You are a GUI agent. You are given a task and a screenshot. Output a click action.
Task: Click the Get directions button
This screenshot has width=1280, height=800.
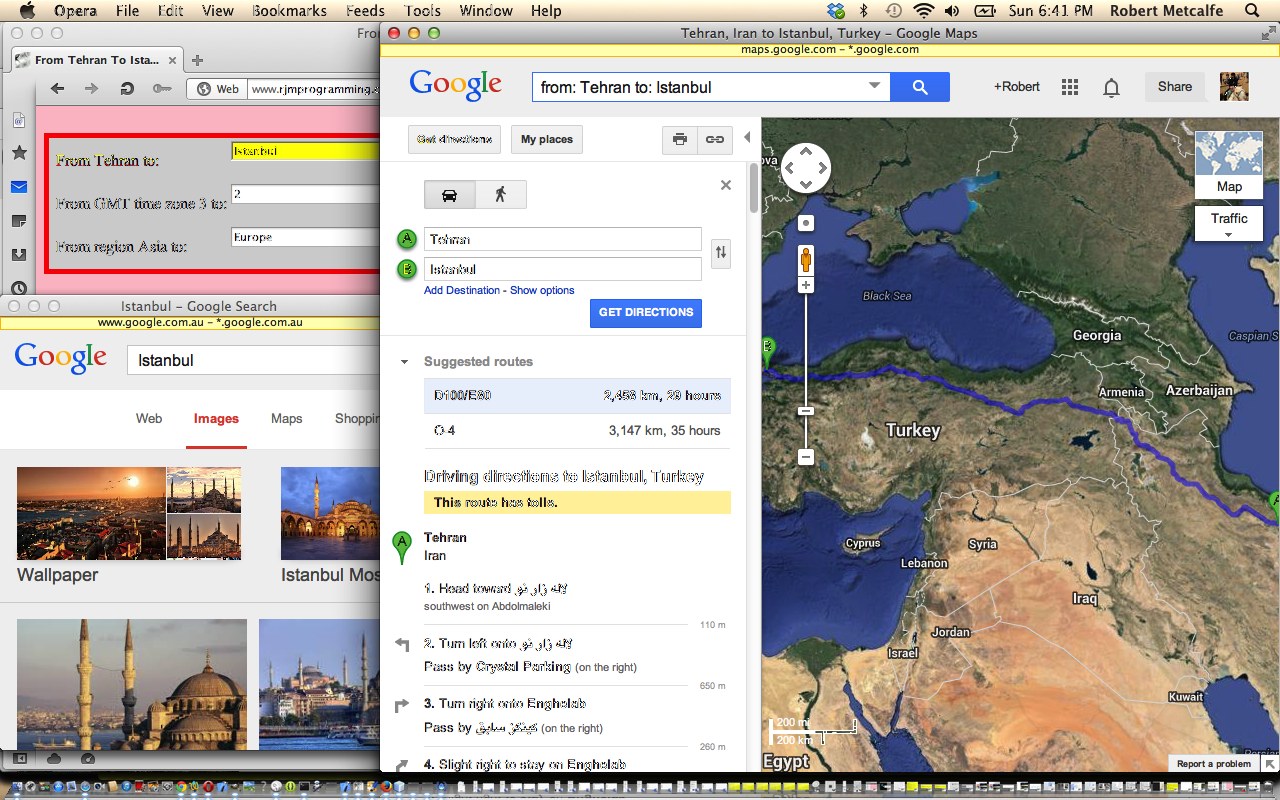454,139
